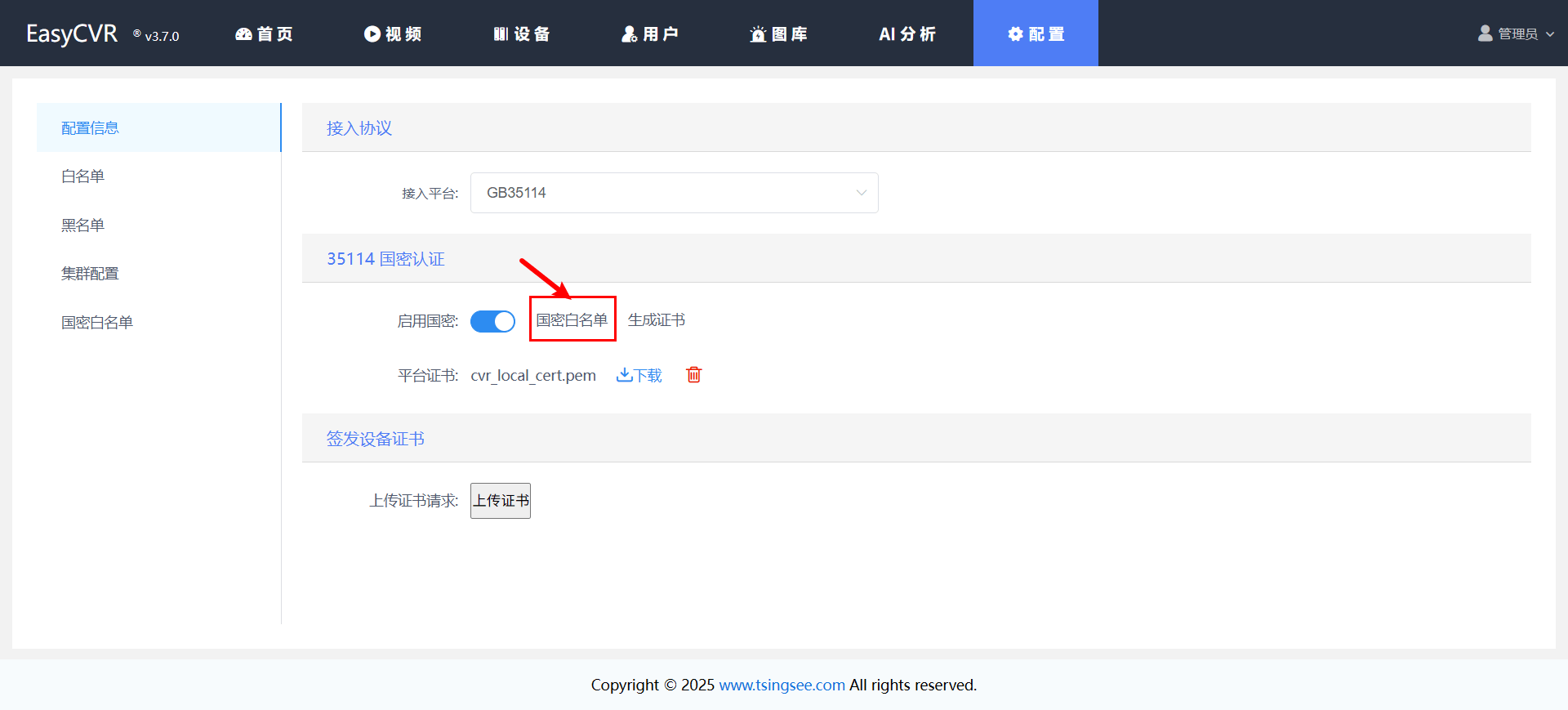The image size is (1568, 710).
Task: Download the platform certificate cvr_local_cert.pem
Action: (639, 375)
